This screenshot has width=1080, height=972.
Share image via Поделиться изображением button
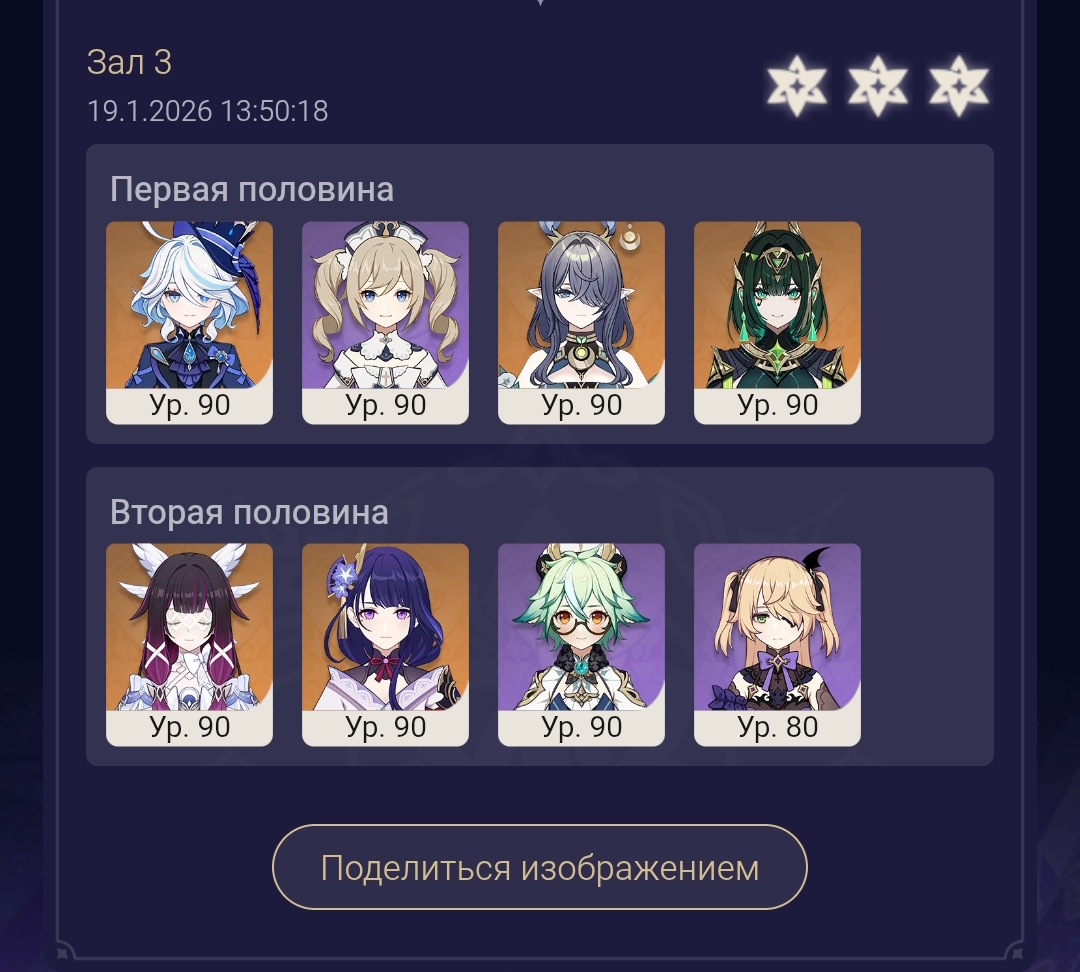(539, 867)
